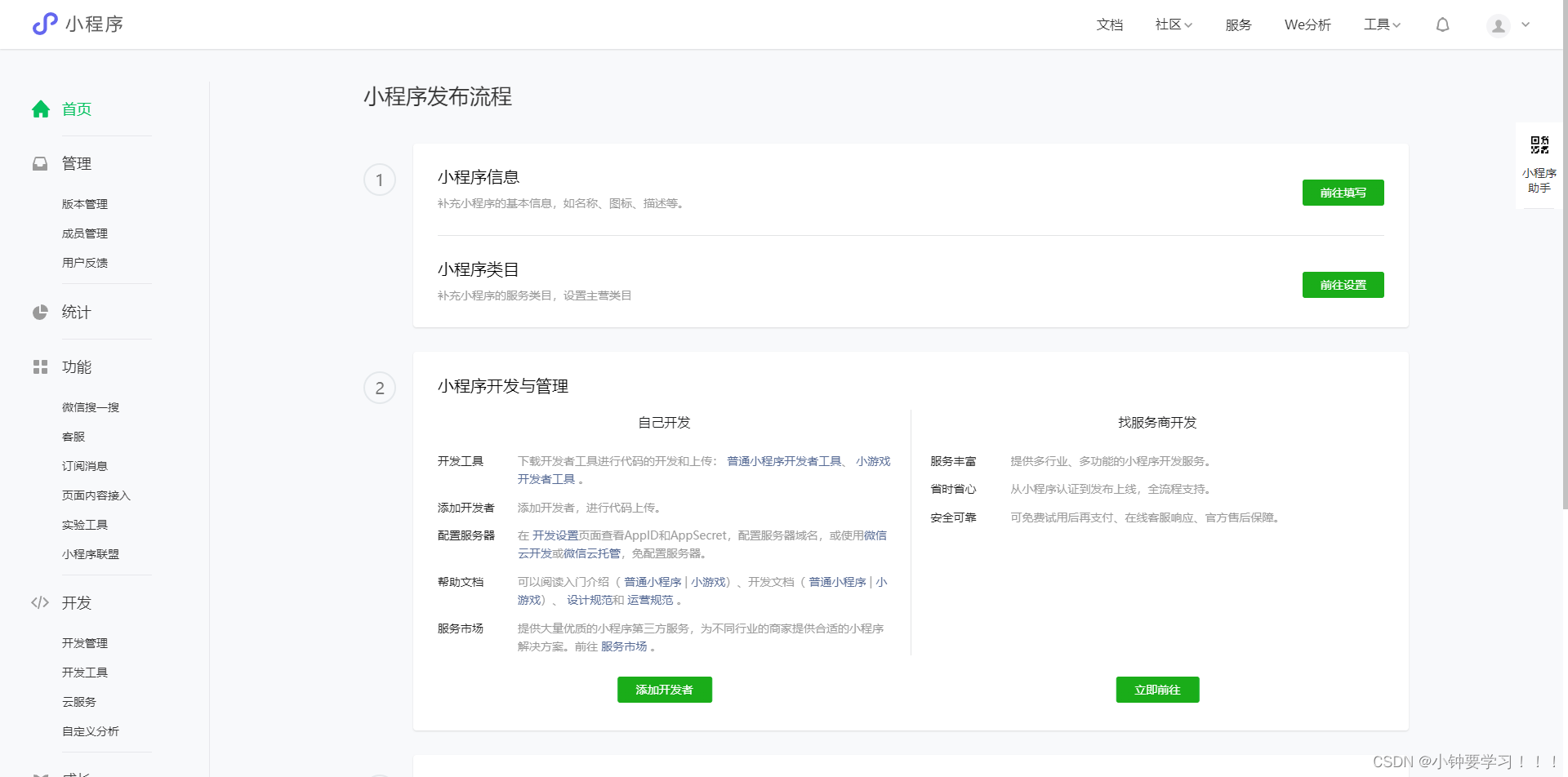This screenshot has height=777, width=1568.
Task: Expand the 工具 dropdown menu
Action: pyautogui.click(x=1382, y=24)
